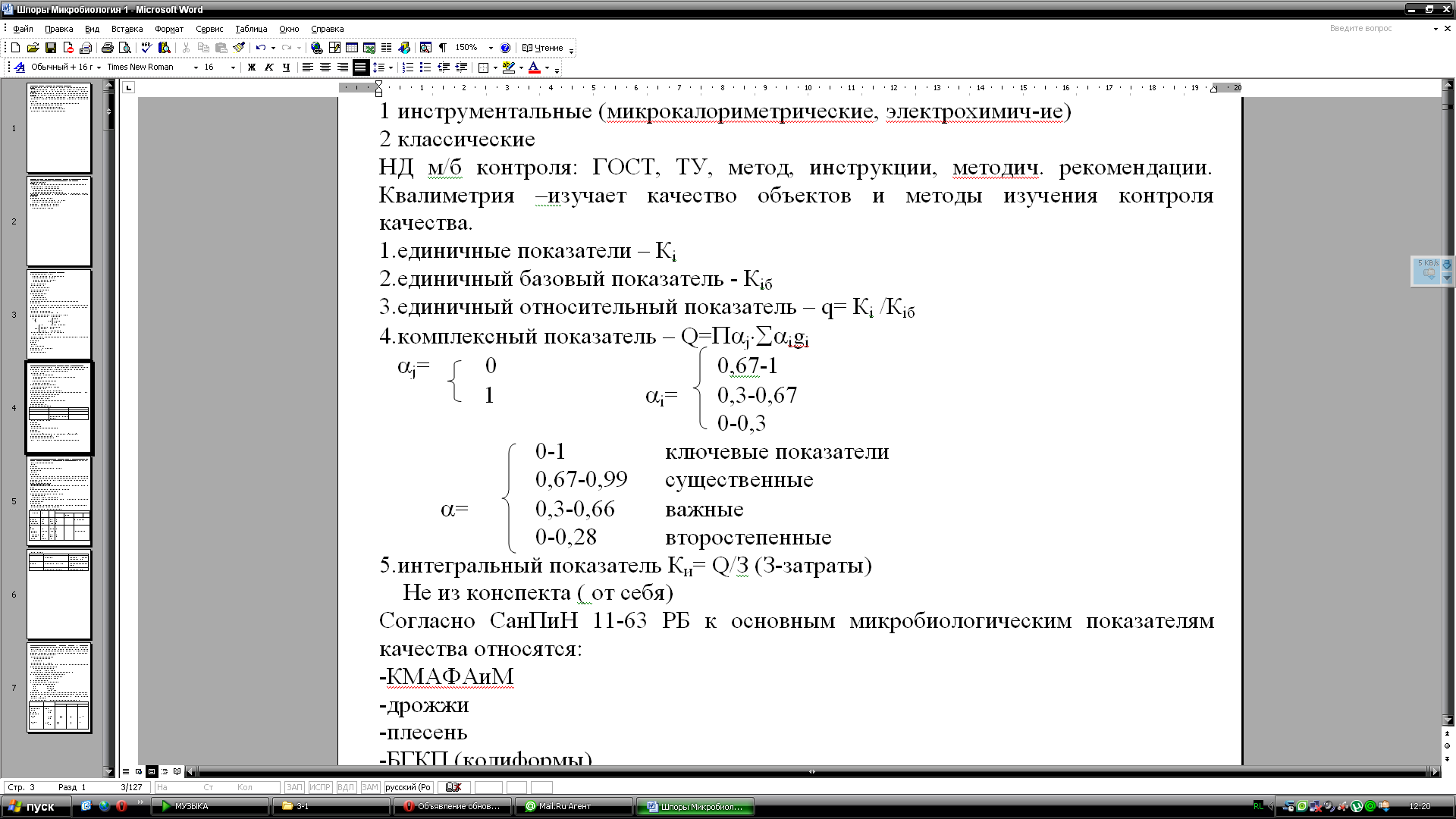Select the Format Painter brush
Image resolution: width=1456 pixels, height=819 pixels.
coord(239,48)
